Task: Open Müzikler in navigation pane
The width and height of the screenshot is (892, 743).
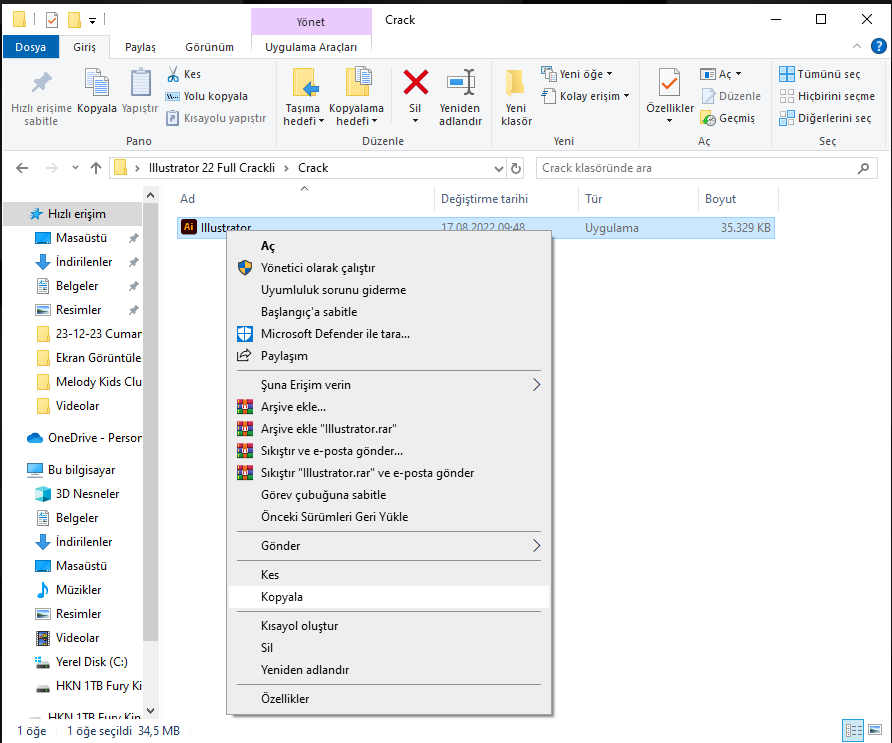Action: (x=69, y=590)
